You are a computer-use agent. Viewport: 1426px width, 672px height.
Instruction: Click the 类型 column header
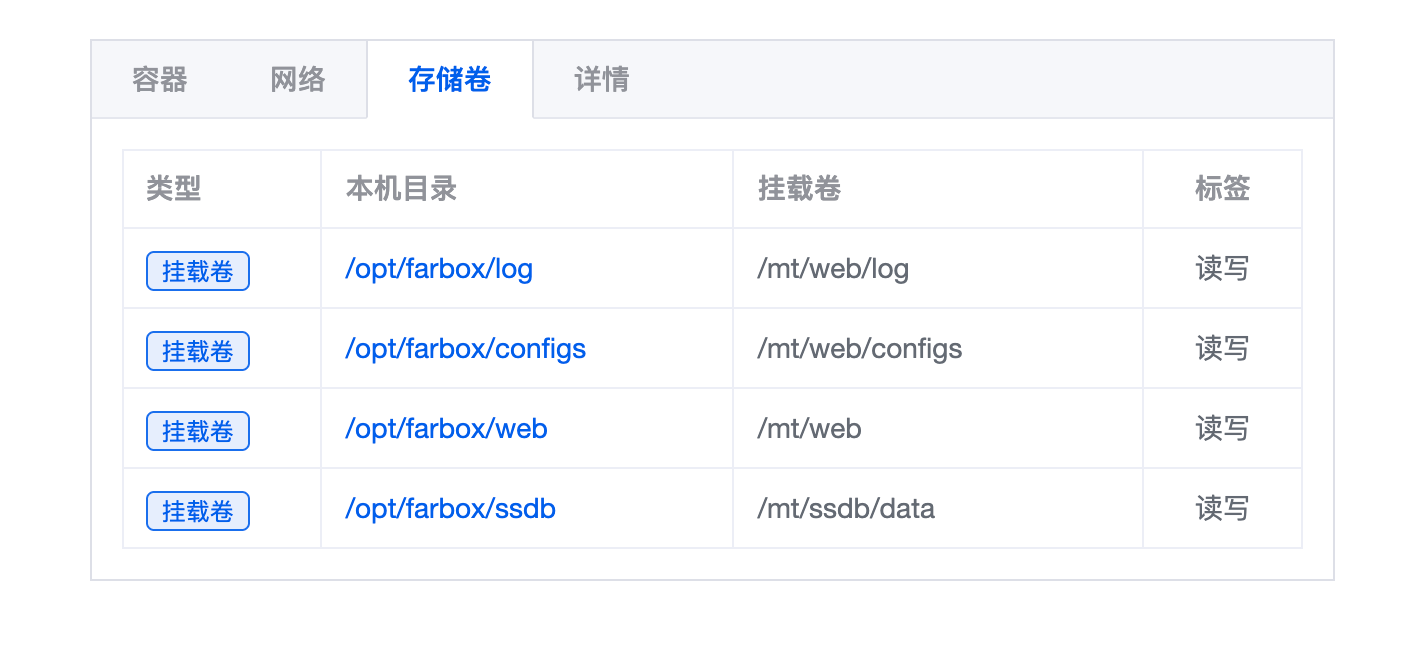pyautogui.click(x=174, y=189)
